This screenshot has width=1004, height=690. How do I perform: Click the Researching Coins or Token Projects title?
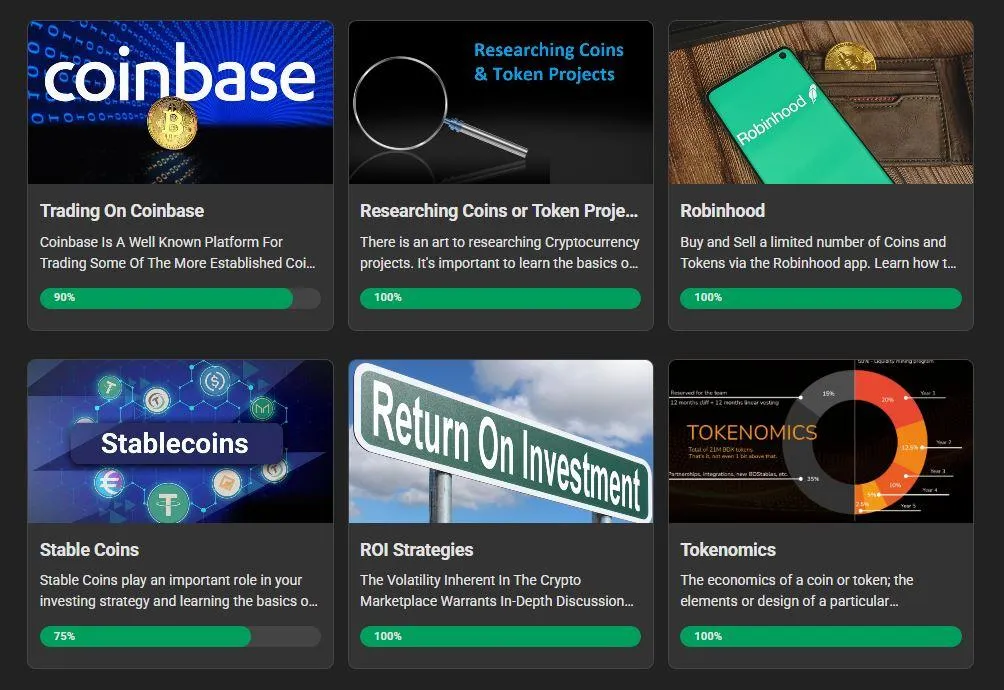click(499, 211)
